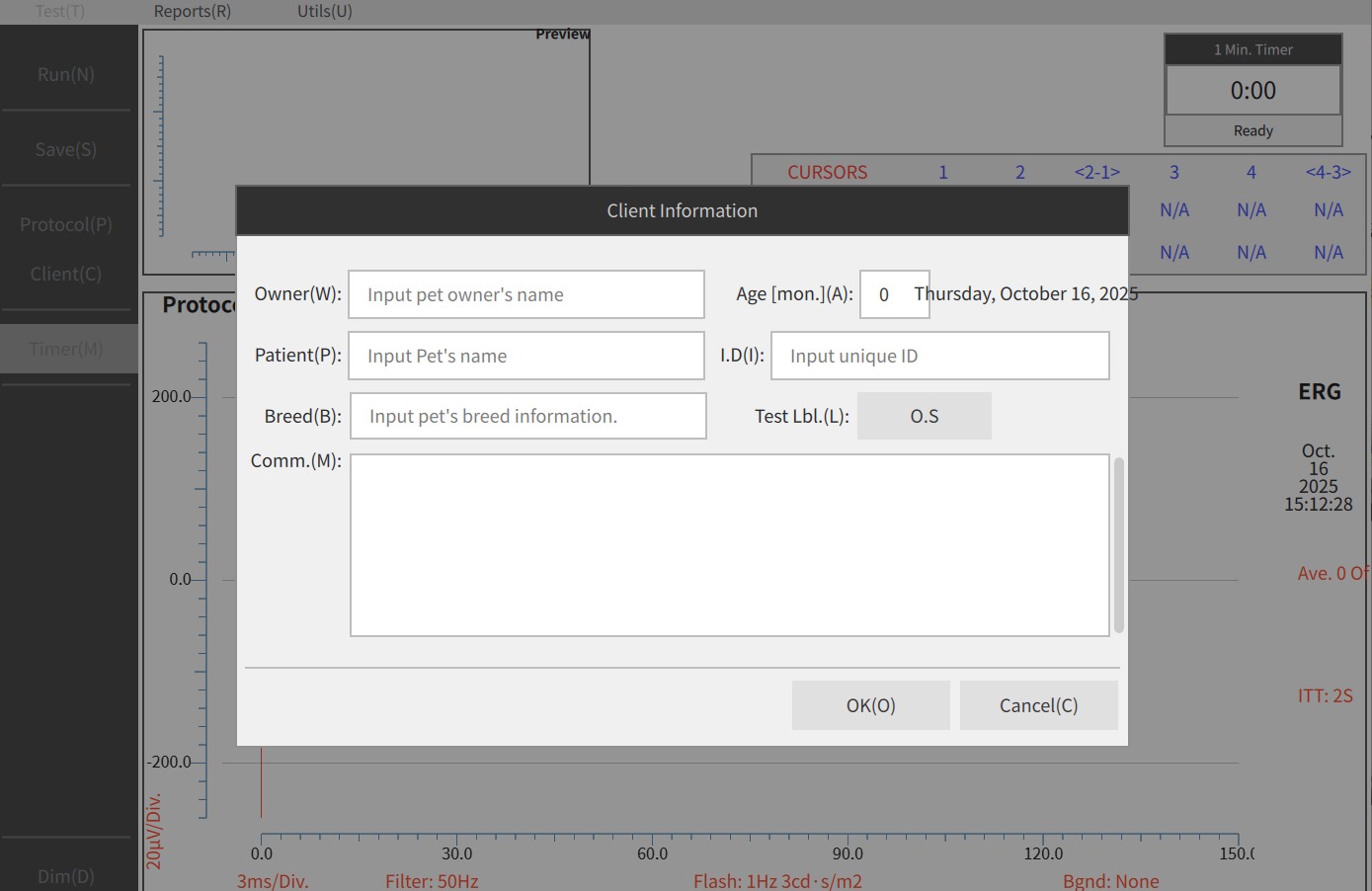1372x891 pixels.
Task: Click the Dim(D) sidebar button
Action: pyautogui.click(x=66, y=876)
